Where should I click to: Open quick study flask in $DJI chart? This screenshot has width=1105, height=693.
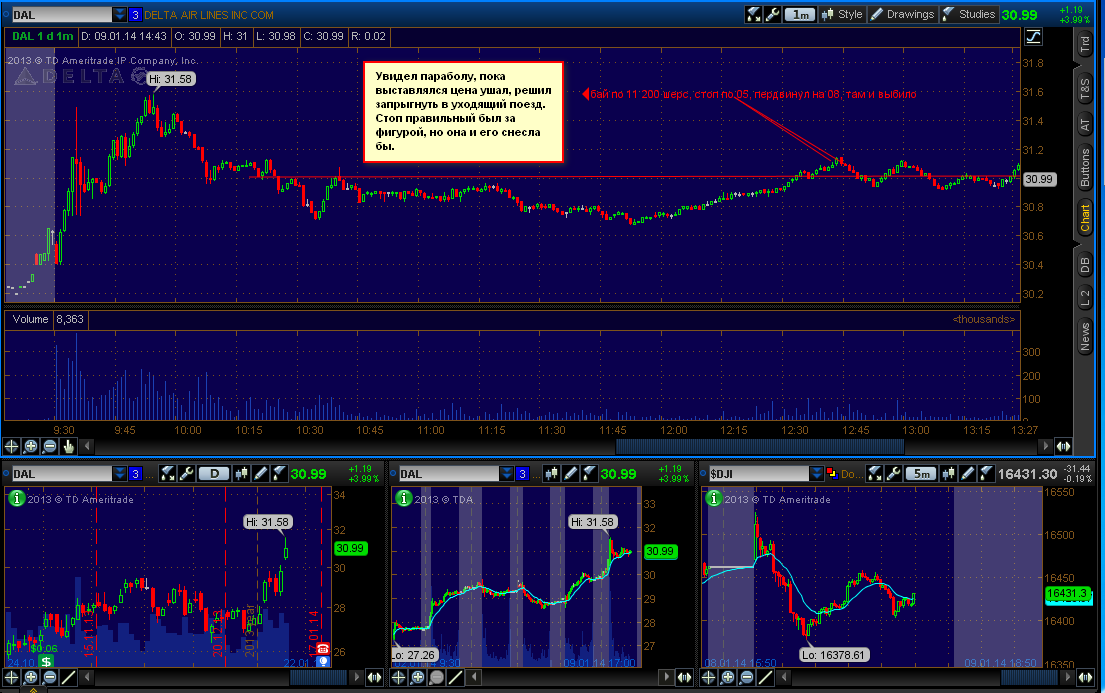(874, 474)
